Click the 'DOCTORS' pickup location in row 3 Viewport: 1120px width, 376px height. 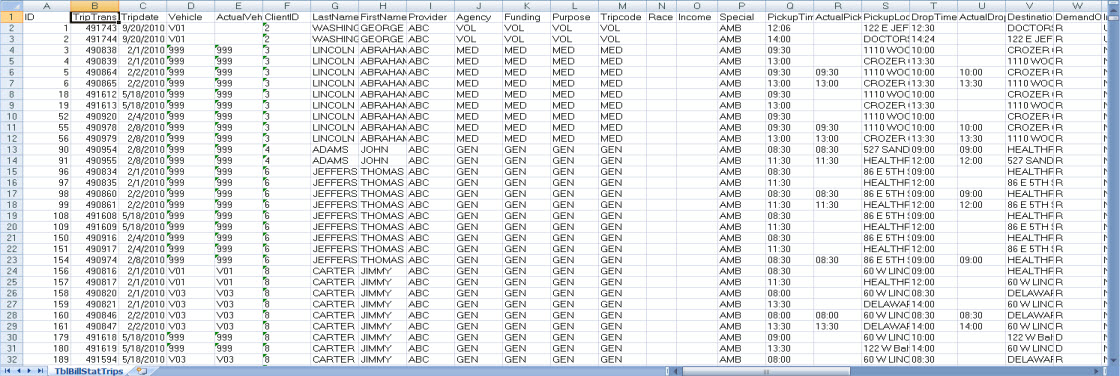[x=885, y=39]
